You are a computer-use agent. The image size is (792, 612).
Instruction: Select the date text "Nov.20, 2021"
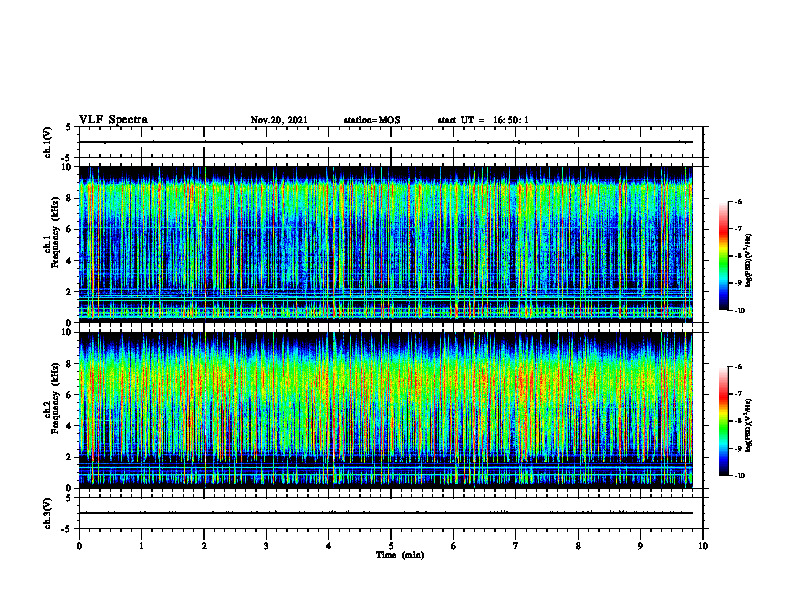(x=279, y=120)
